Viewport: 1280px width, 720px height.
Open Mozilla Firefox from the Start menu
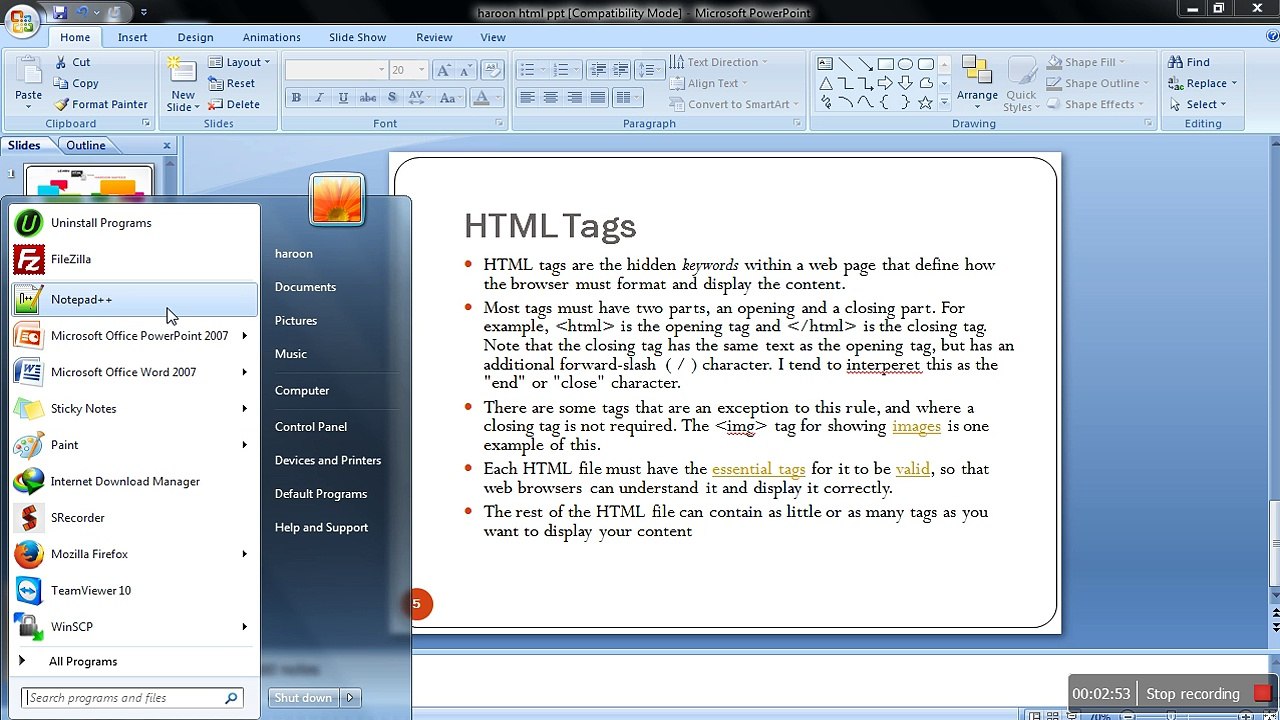(134, 554)
